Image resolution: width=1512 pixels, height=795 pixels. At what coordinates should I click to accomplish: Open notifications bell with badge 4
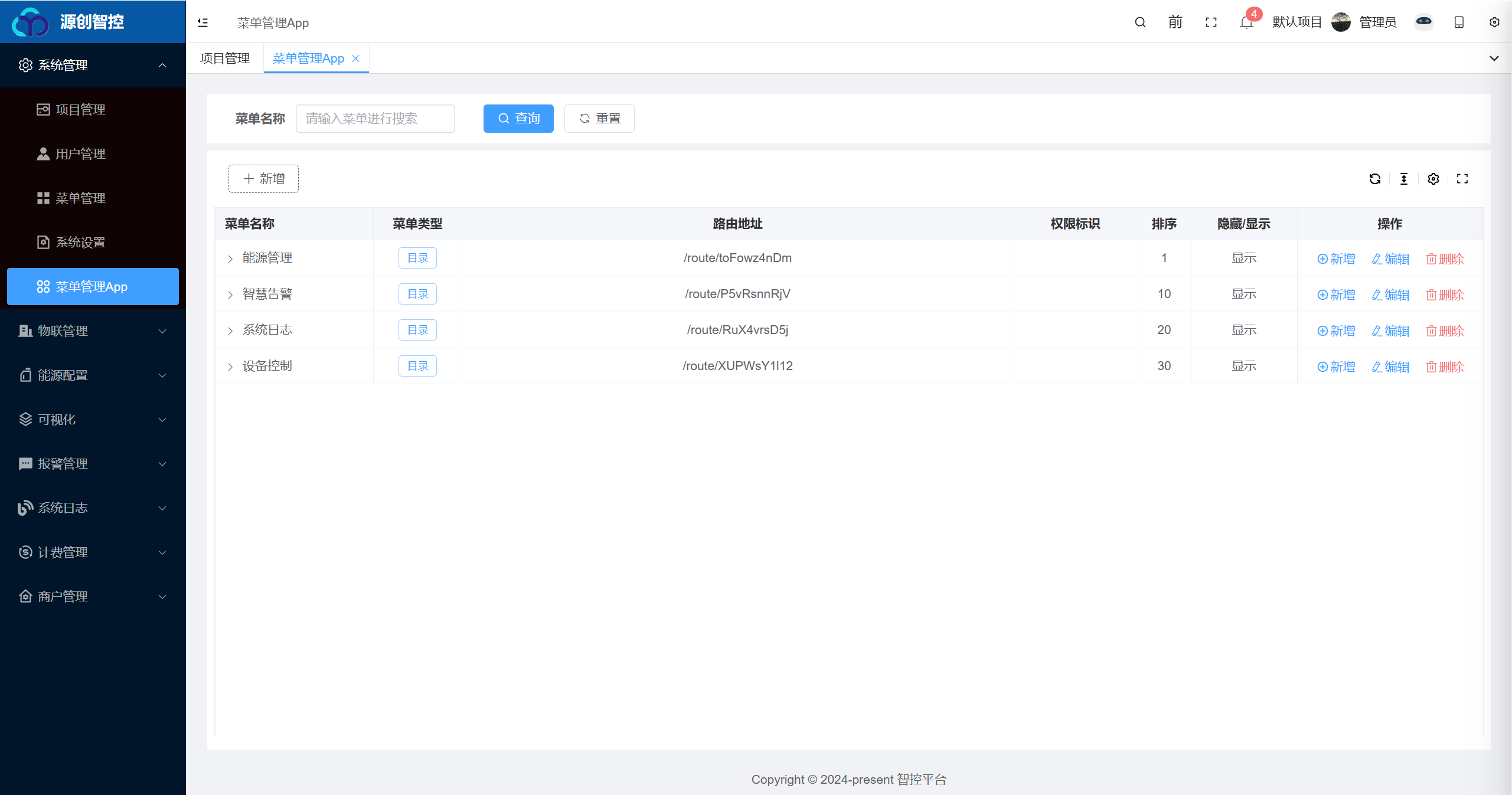click(x=1246, y=22)
